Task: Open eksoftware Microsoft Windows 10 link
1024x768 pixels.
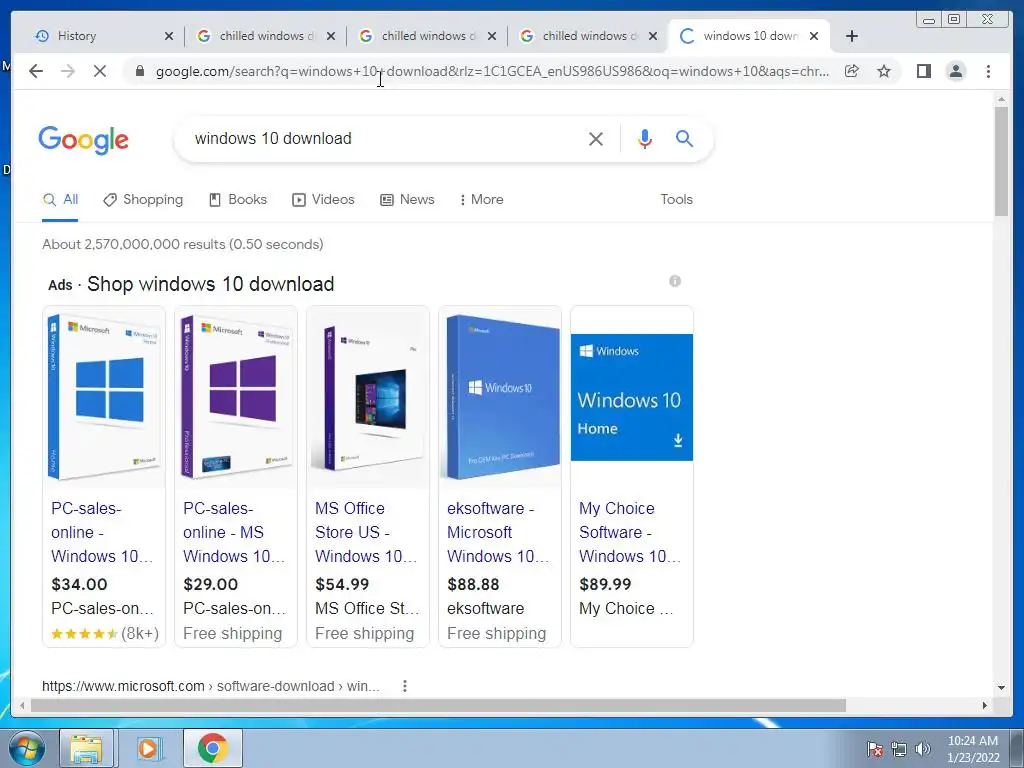Action: [x=498, y=532]
